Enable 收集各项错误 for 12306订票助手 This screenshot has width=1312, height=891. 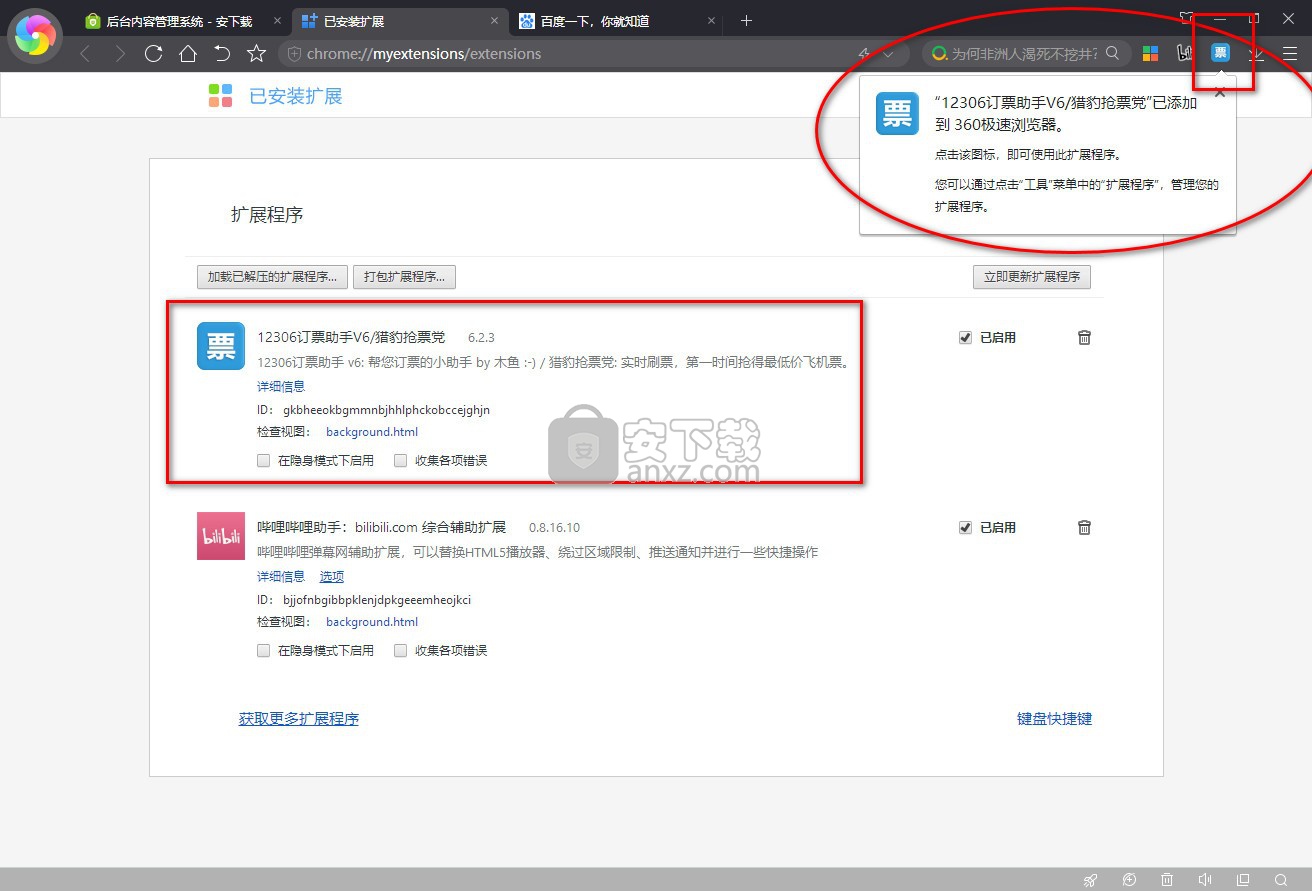point(400,461)
